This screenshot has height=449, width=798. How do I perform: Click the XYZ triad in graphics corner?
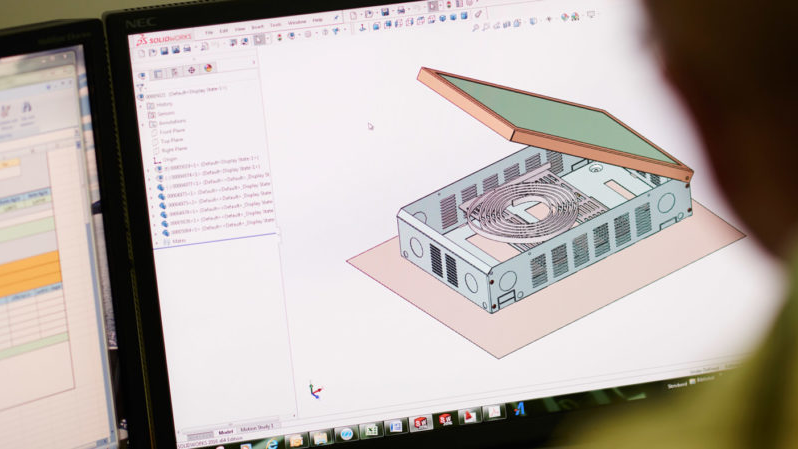click(x=315, y=390)
